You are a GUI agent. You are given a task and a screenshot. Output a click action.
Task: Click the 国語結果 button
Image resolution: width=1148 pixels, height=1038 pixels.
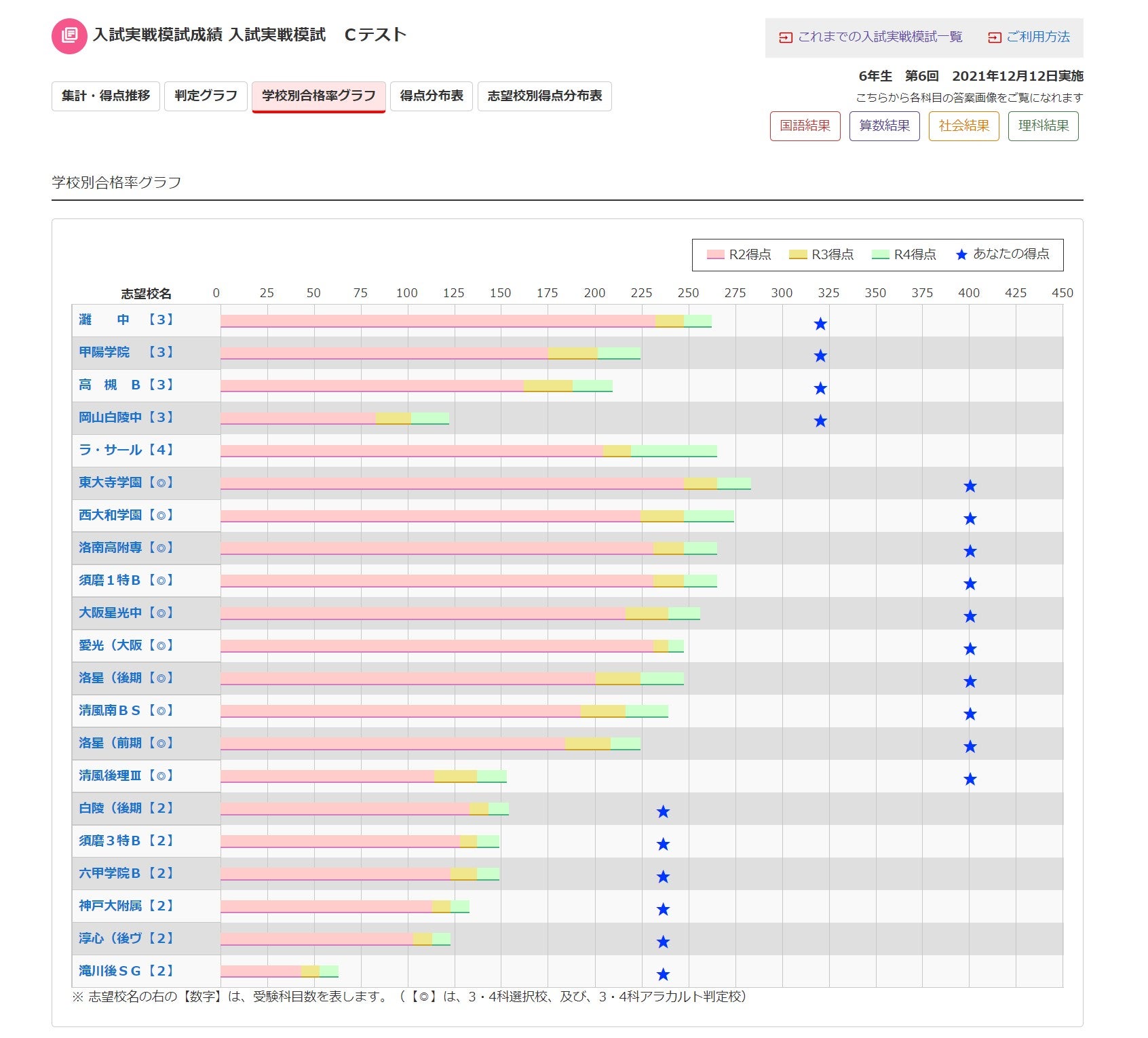pos(805,126)
